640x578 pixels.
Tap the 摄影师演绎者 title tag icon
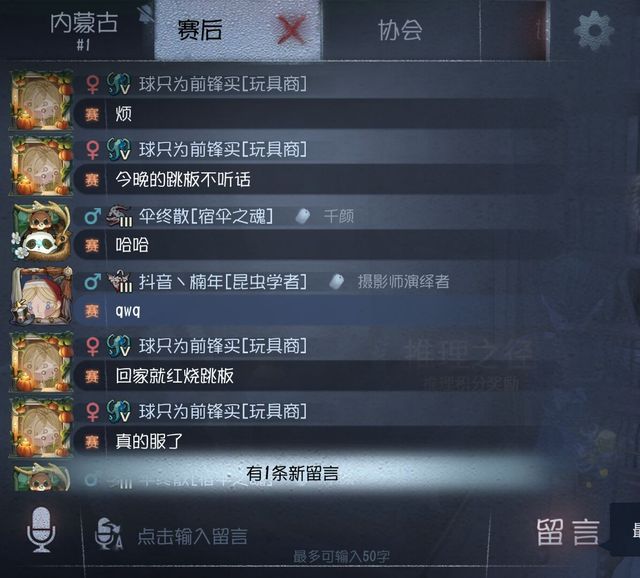click(x=336, y=281)
